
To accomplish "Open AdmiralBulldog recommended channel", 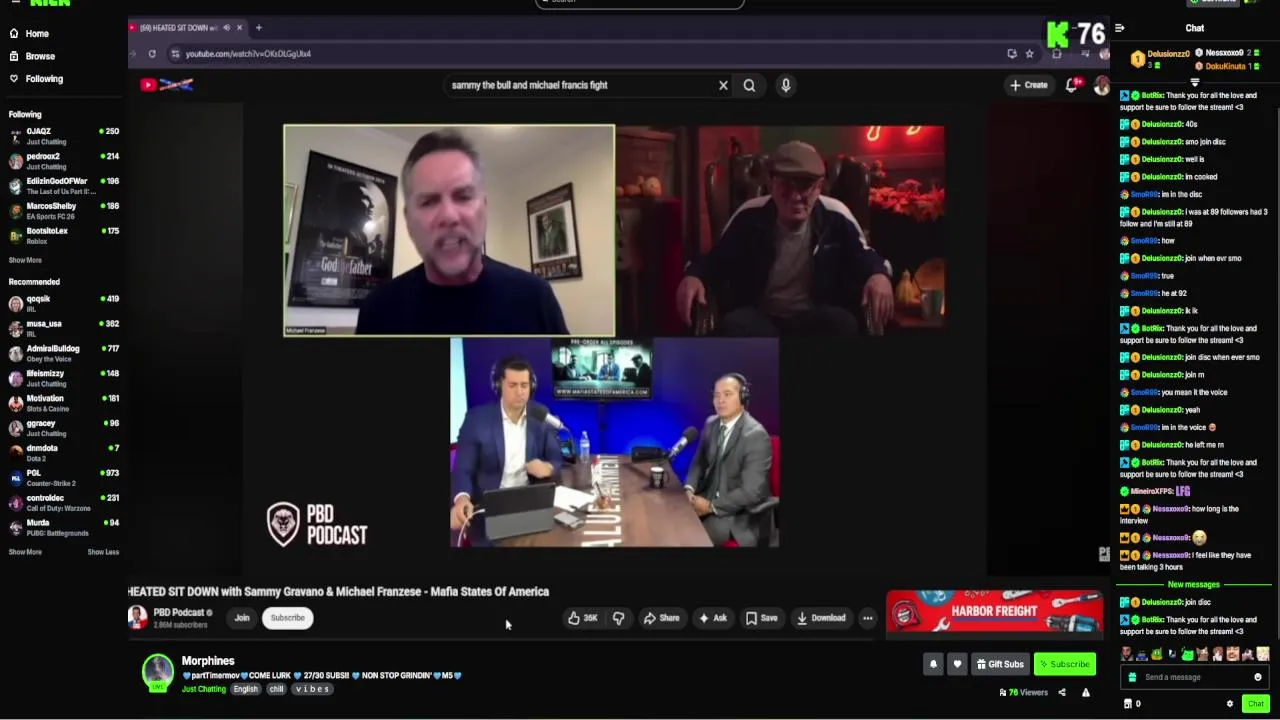I will pos(62,353).
